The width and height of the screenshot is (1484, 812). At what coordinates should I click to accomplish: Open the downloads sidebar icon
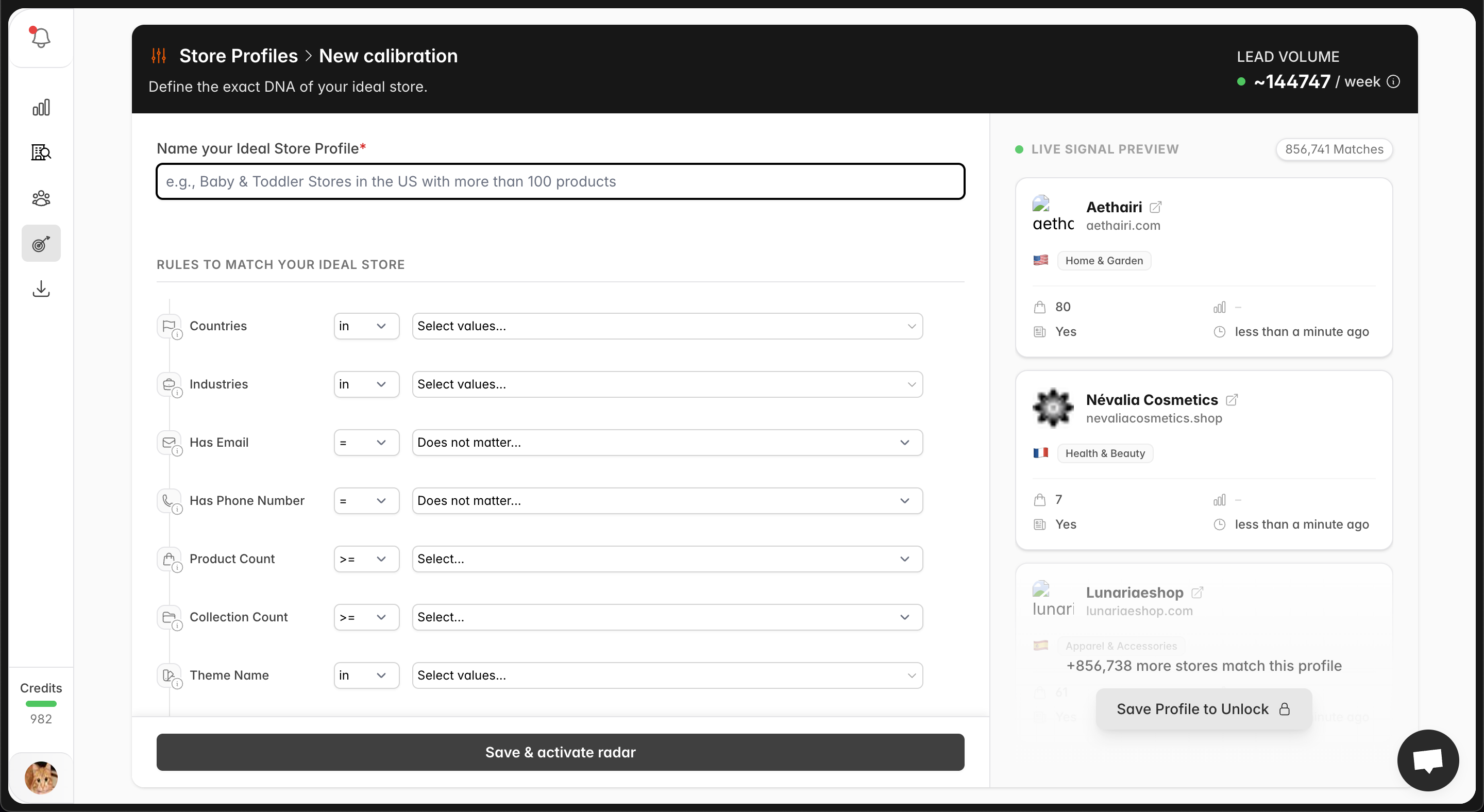point(41,289)
